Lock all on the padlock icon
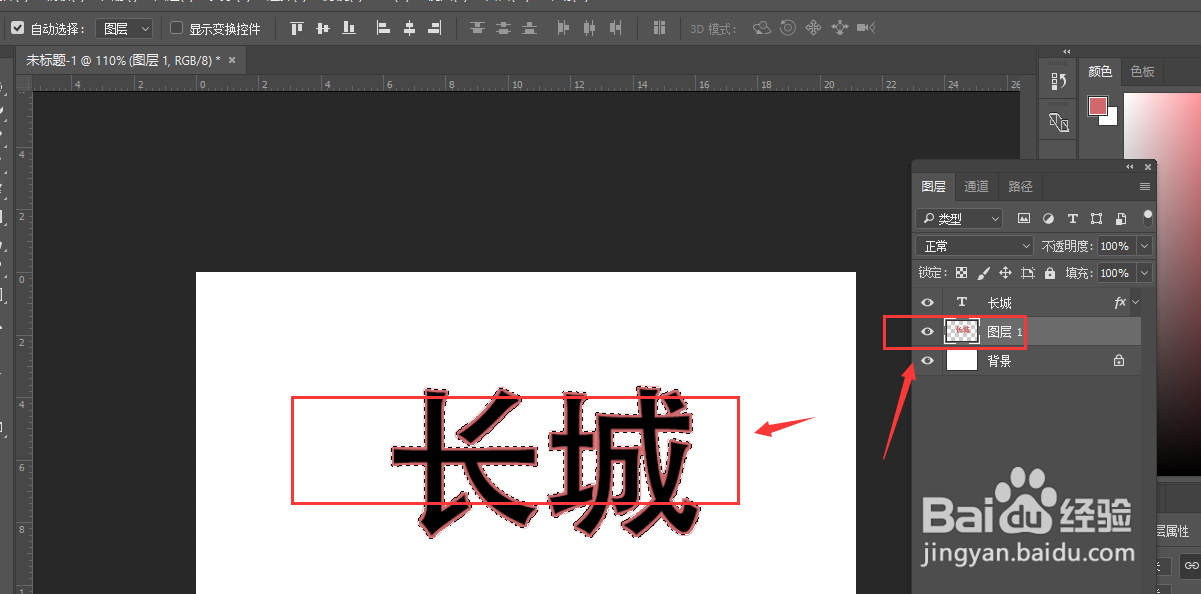This screenshot has width=1201, height=594. click(x=1050, y=273)
